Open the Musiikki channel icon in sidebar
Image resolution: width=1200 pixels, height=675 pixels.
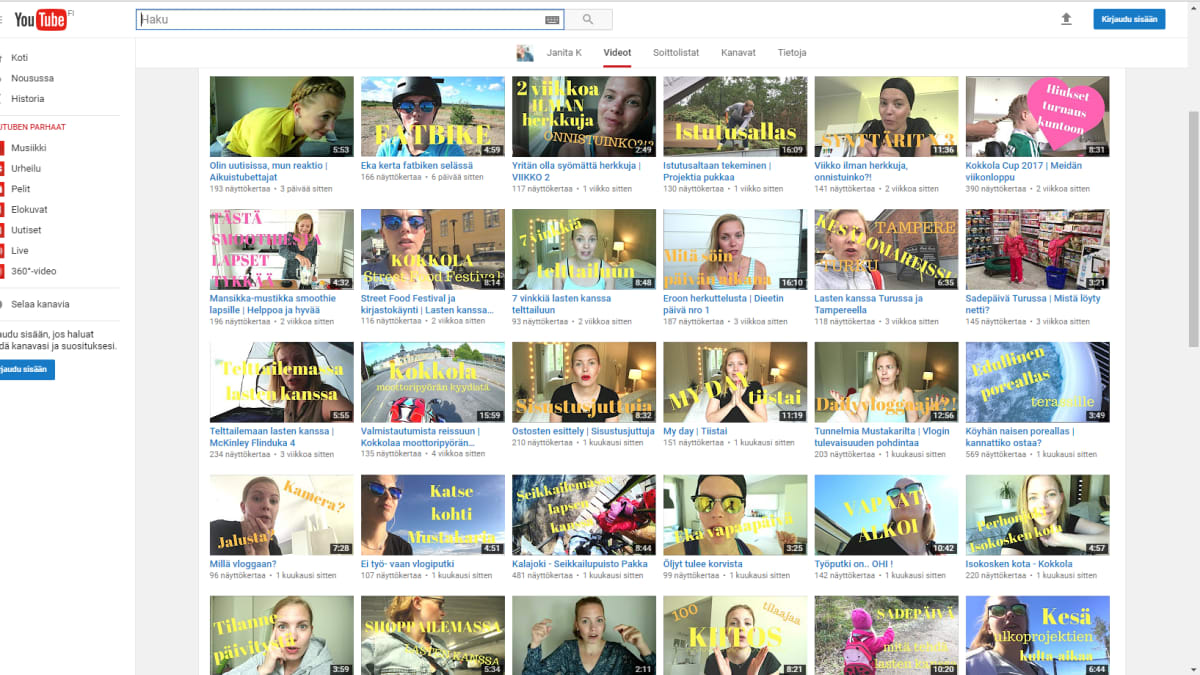tap(3, 148)
